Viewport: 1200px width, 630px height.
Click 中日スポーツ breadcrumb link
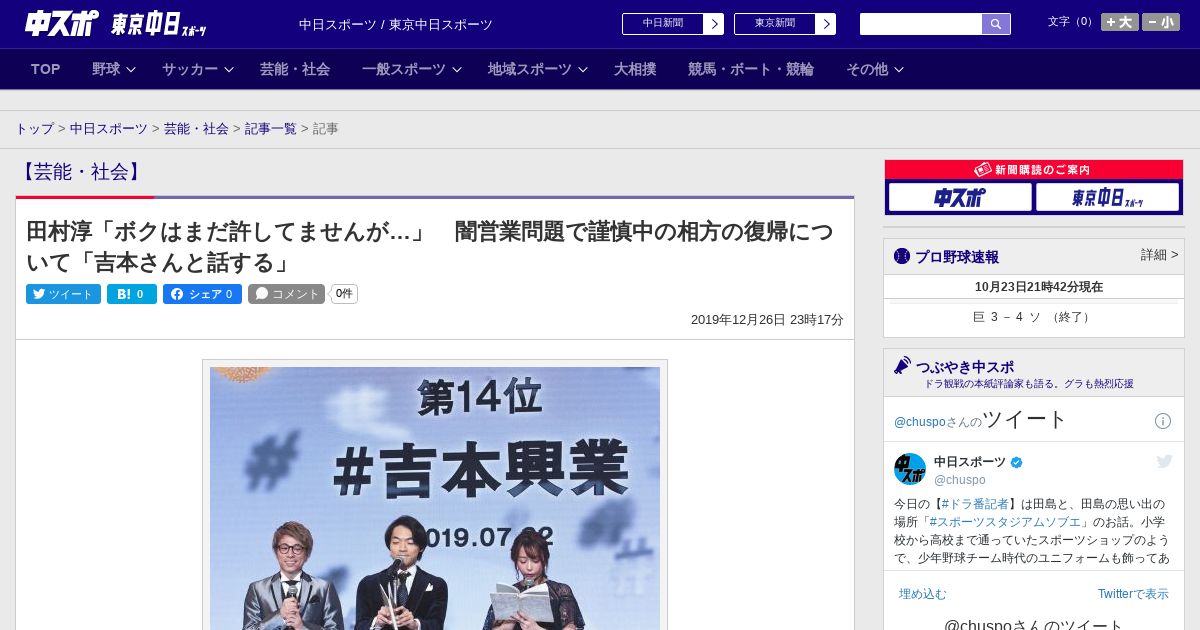[109, 129]
